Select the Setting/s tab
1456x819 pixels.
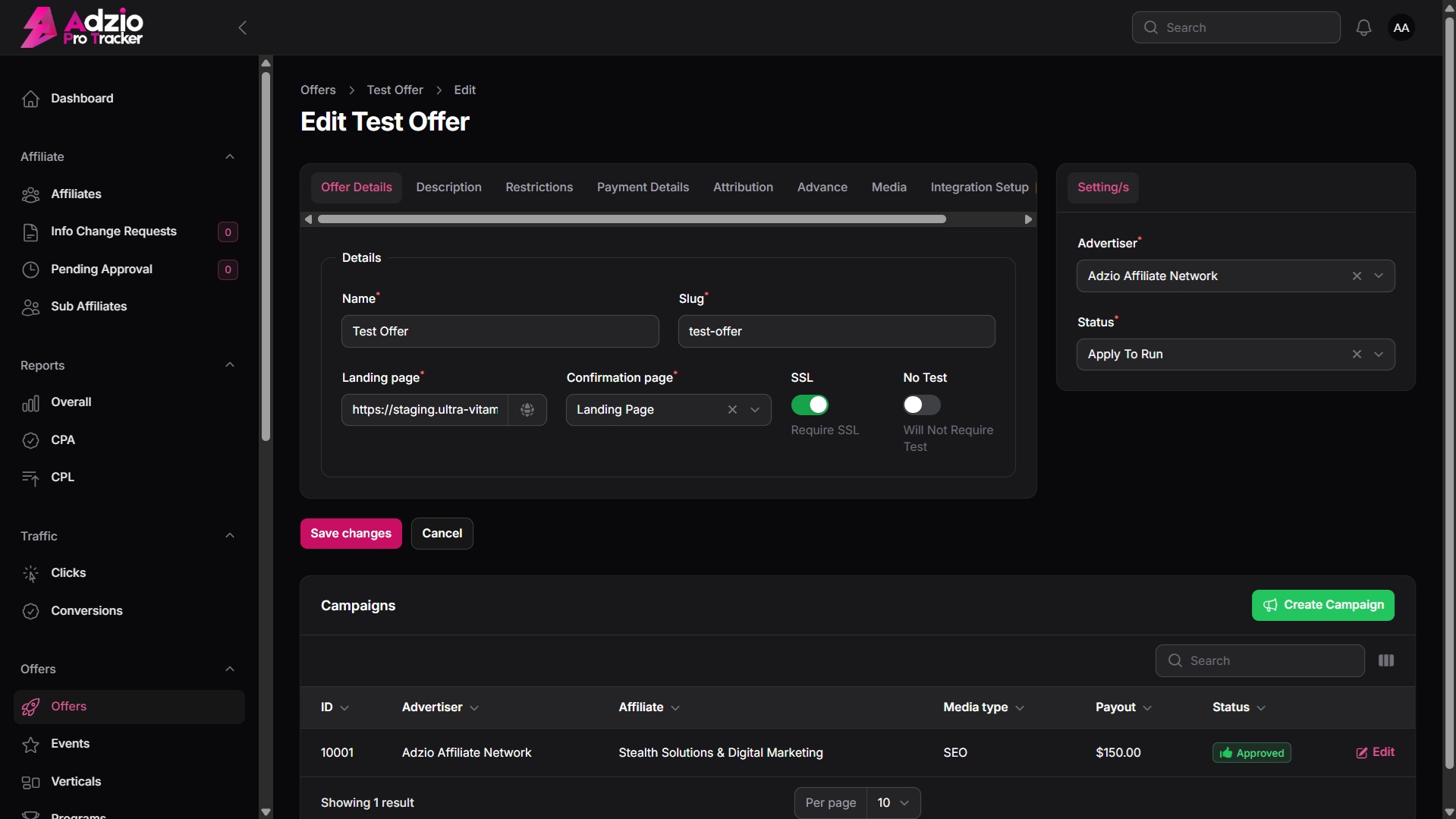tap(1102, 187)
